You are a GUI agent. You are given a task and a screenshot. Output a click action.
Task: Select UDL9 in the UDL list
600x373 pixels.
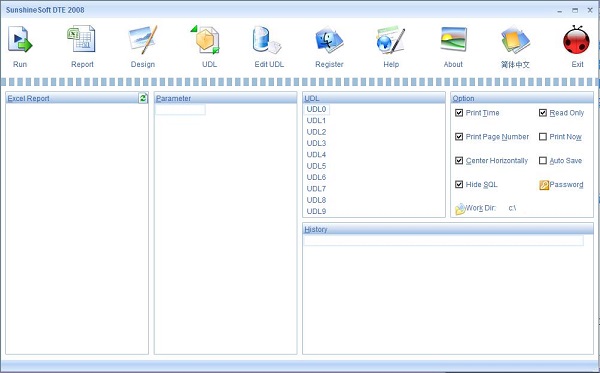[x=316, y=211]
